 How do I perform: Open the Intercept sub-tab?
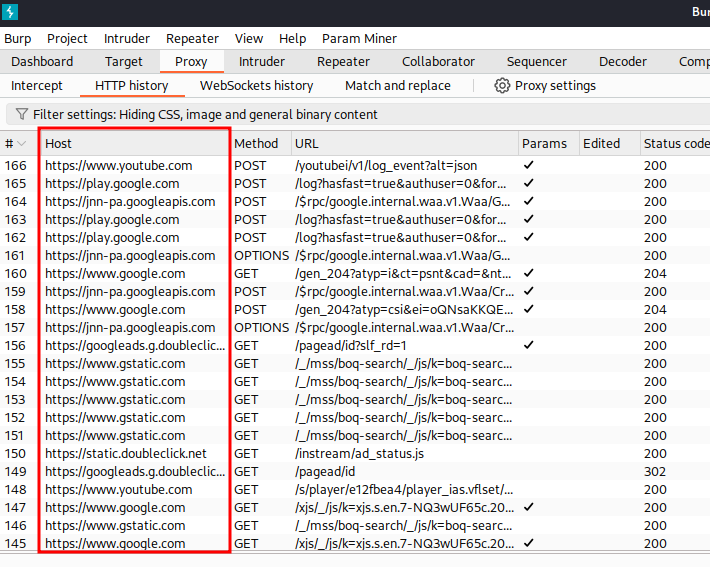(37, 86)
